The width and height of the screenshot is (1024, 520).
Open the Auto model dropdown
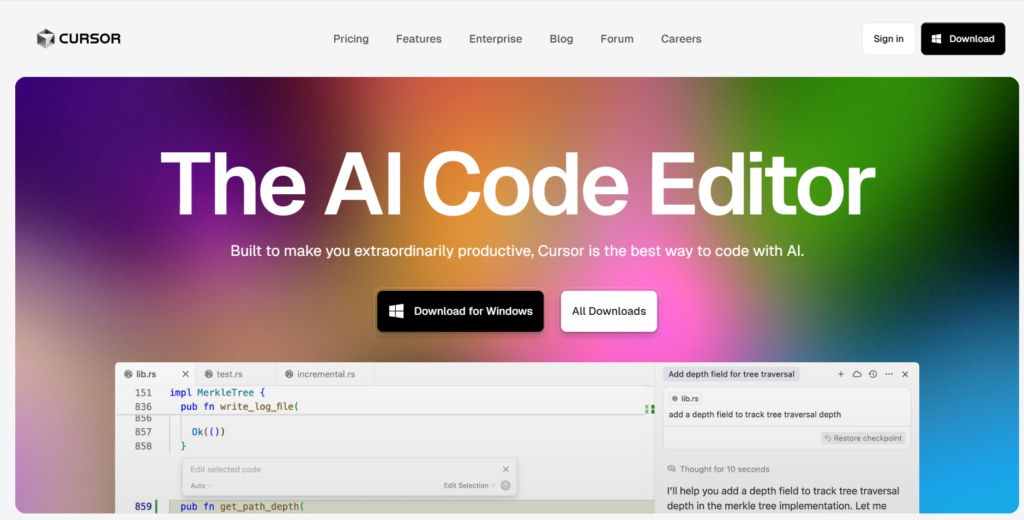(x=201, y=485)
